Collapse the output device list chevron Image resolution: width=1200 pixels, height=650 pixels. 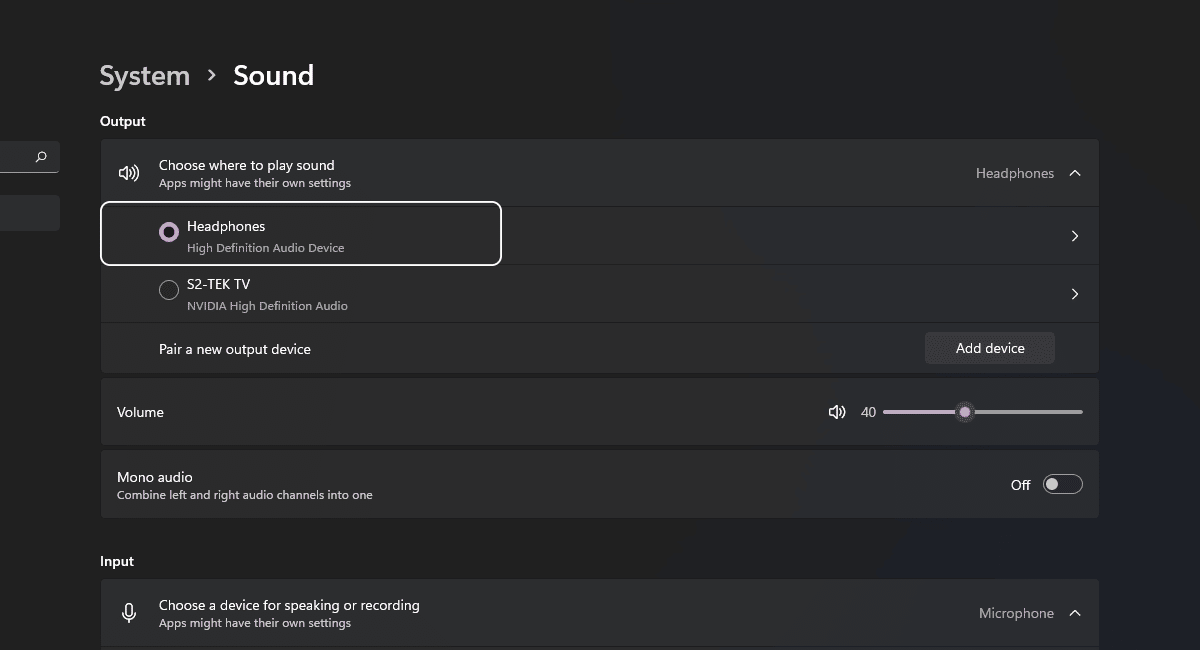[x=1075, y=173]
